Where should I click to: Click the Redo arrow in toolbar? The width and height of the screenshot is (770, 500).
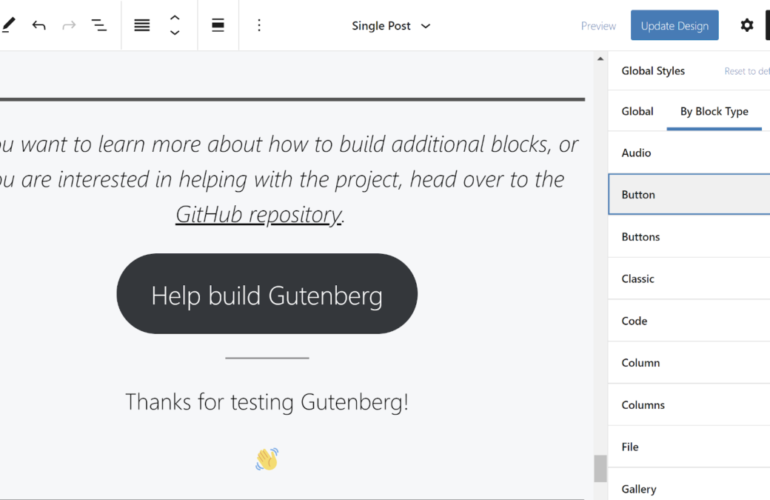pyautogui.click(x=69, y=25)
